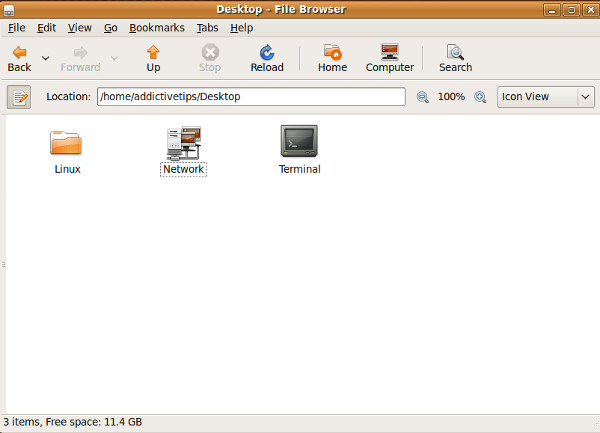The height and width of the screenshot is (433, 600).
Task: Go back using the Back arrow
Action: tap(20, 59)
